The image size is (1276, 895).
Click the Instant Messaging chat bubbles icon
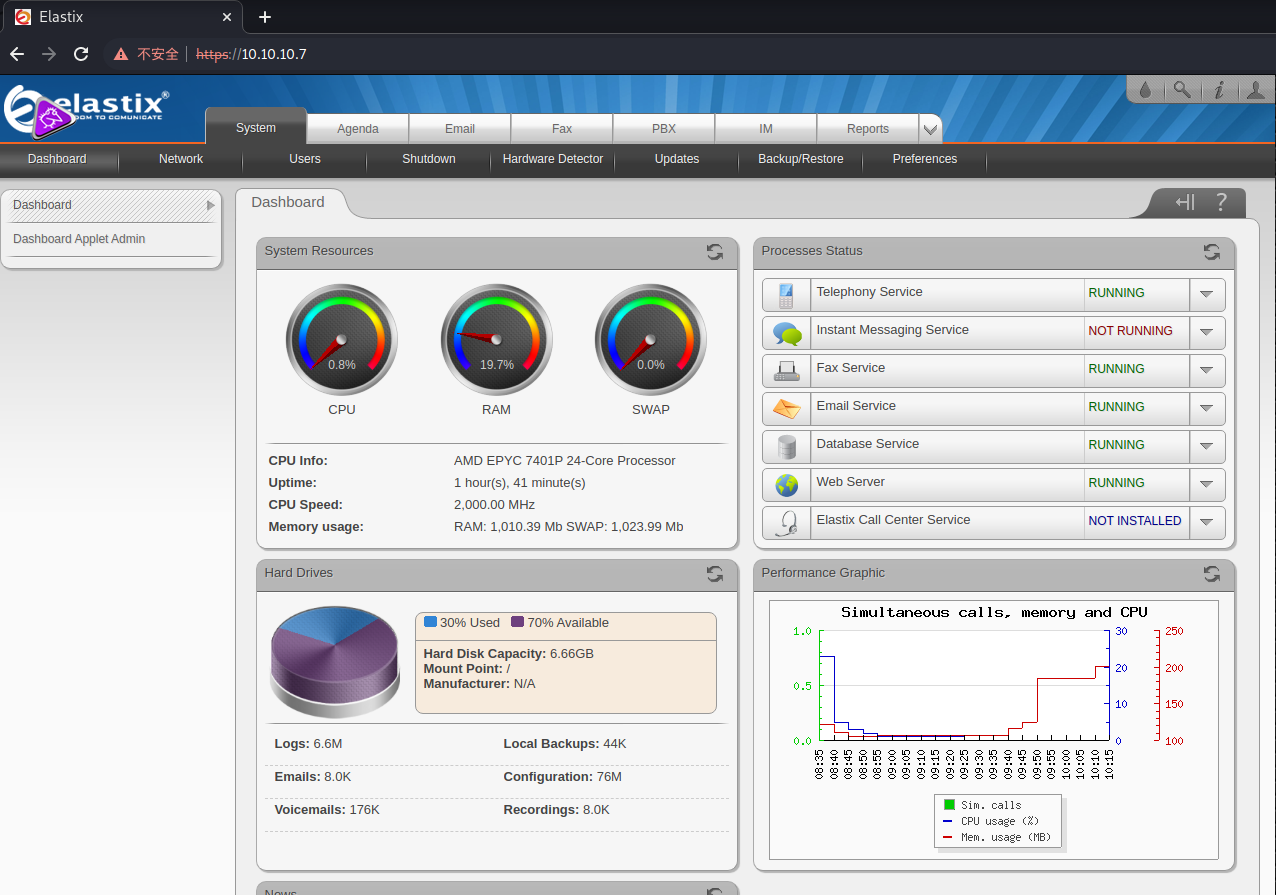(787, 333)
